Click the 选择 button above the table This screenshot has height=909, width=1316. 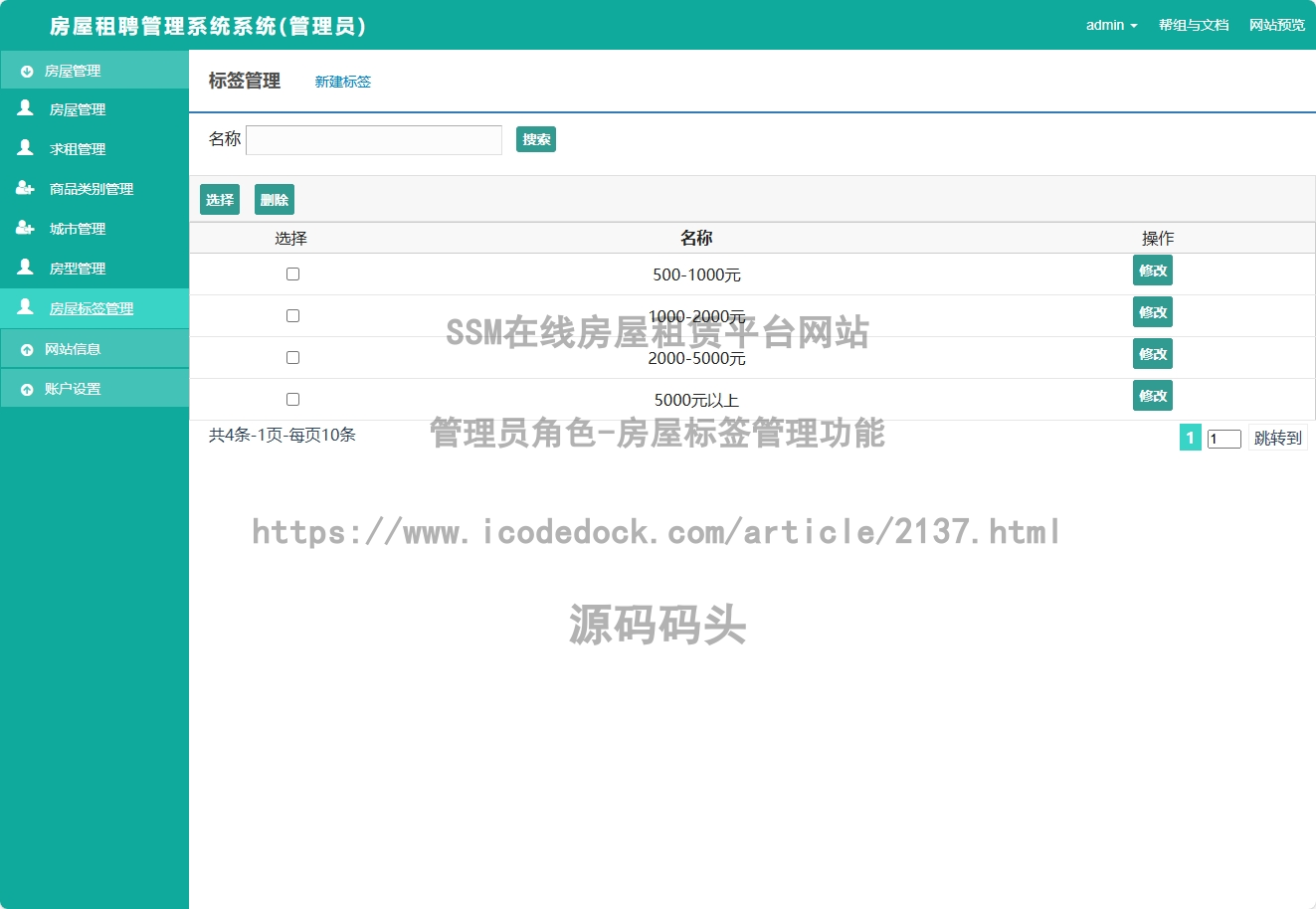point(220,200)
